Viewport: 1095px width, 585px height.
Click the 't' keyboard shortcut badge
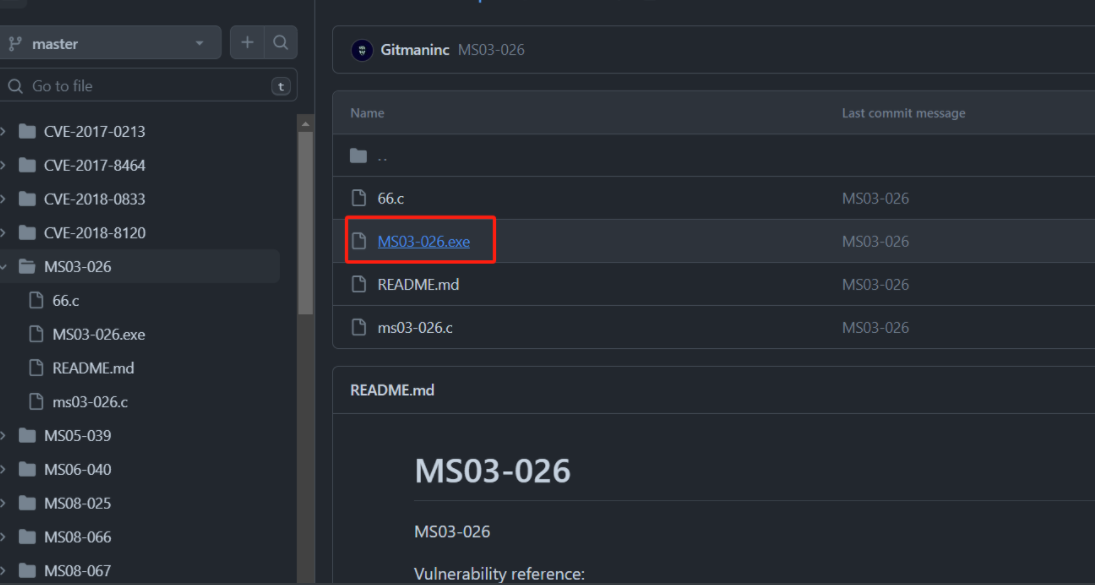[x=281, y=87]
